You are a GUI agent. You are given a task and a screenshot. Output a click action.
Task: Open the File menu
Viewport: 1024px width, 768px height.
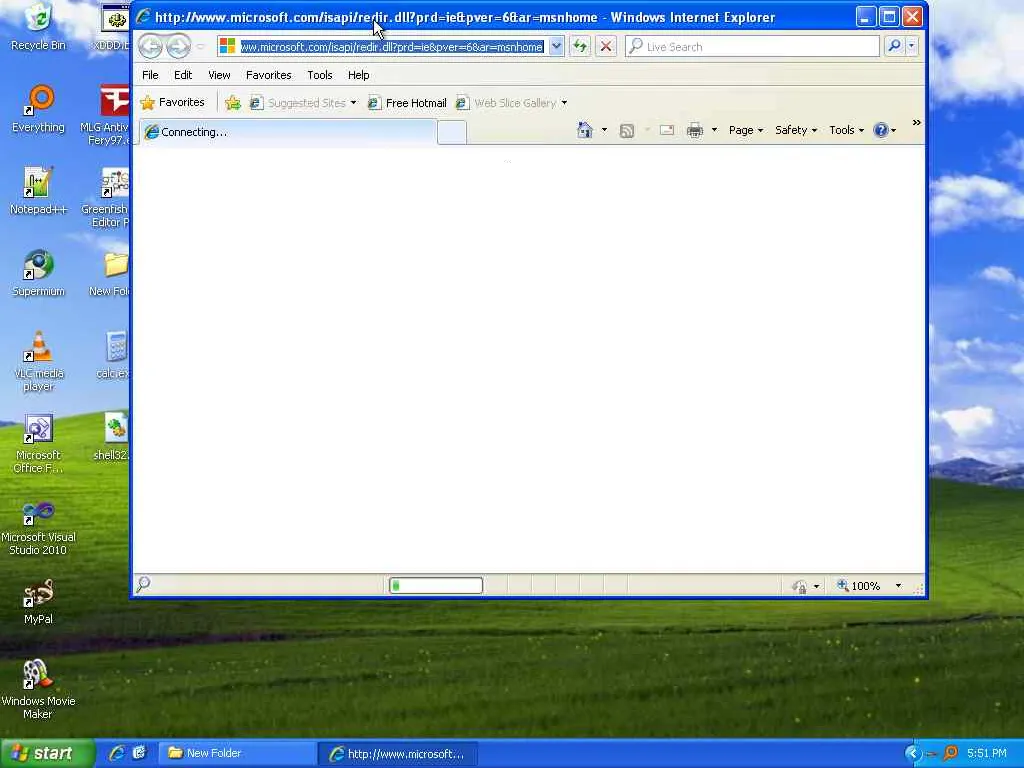[x=150, y=75]
